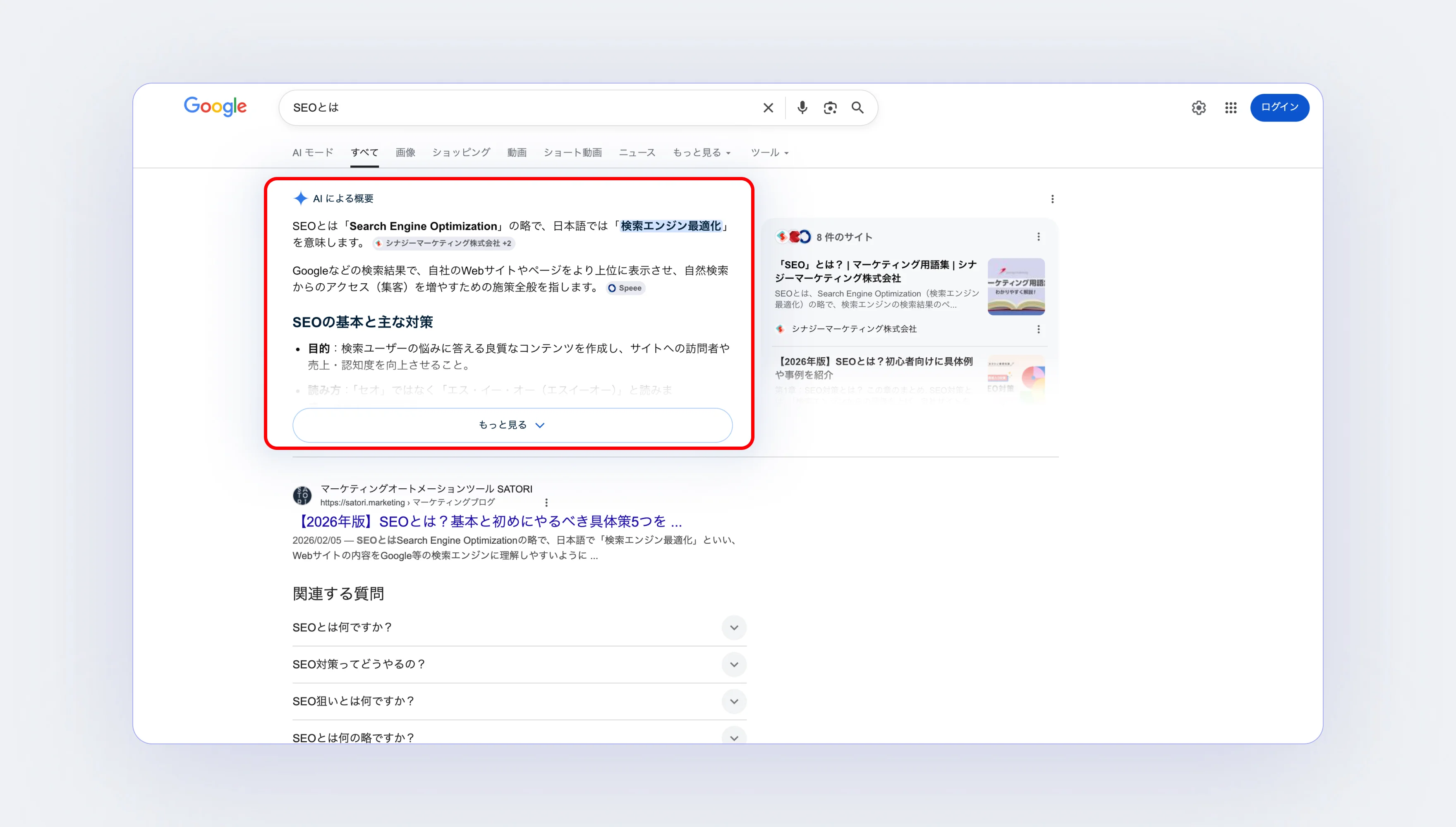Expand the question SEOとは何の略ですか？

(519, 738)
